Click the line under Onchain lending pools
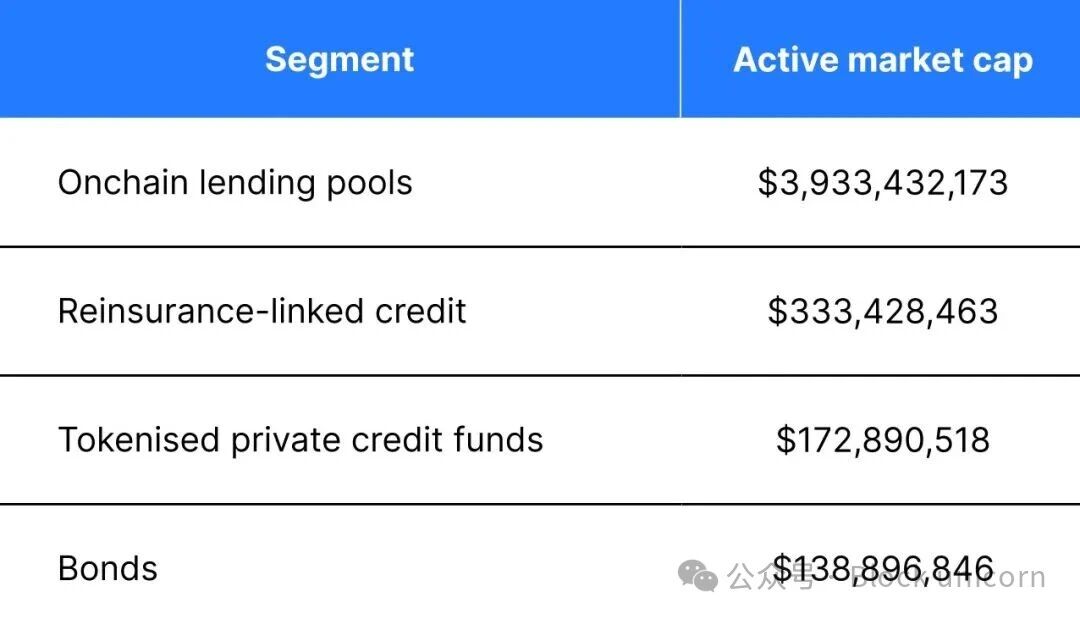Screen dimensions: 1080x619 (x=540, y=246)
